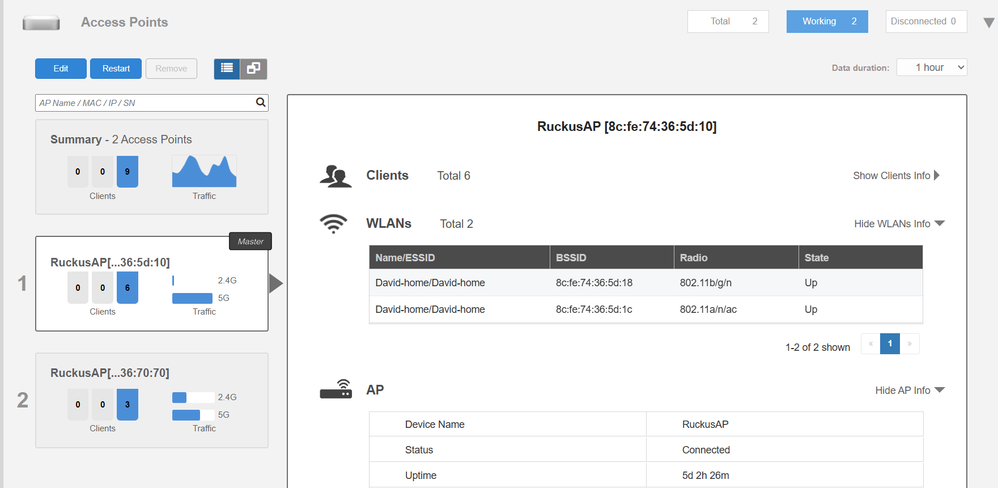Viewport: 998px width, 488px height.
Task: Switch to list view icon
Action: (x=227, y=68)
